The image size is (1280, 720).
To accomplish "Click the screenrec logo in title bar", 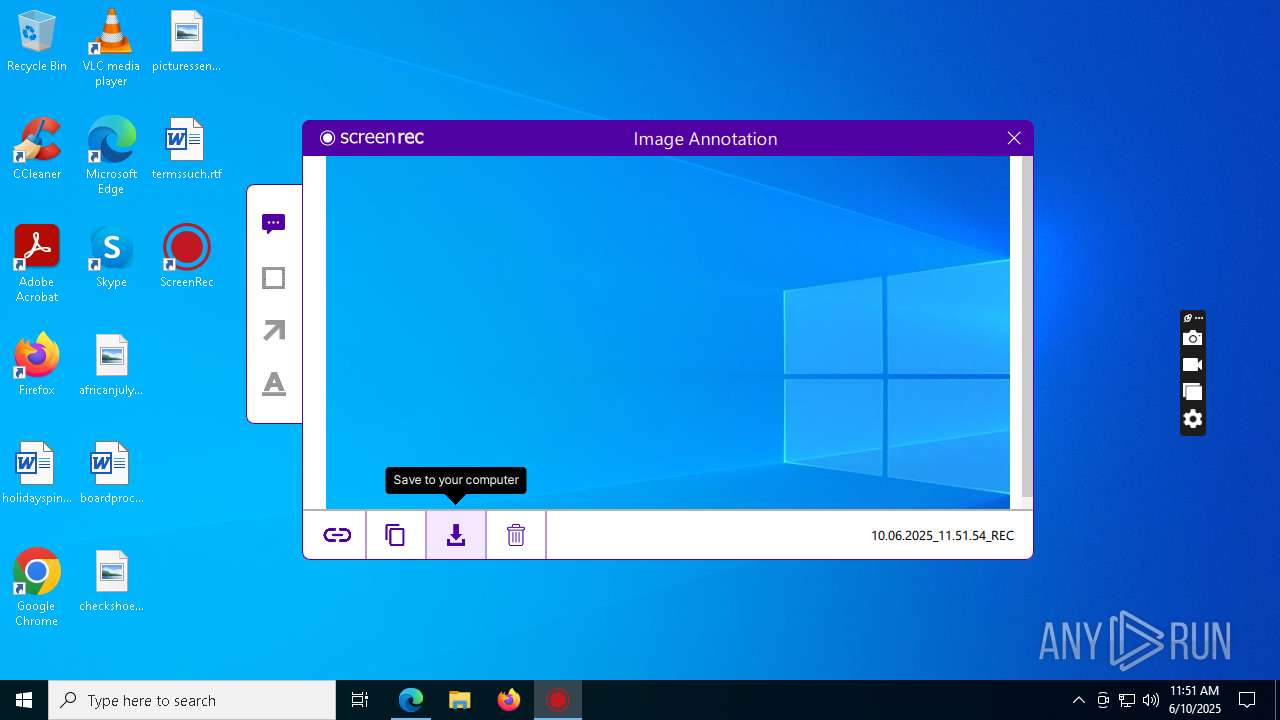I will tap(372, 138).
